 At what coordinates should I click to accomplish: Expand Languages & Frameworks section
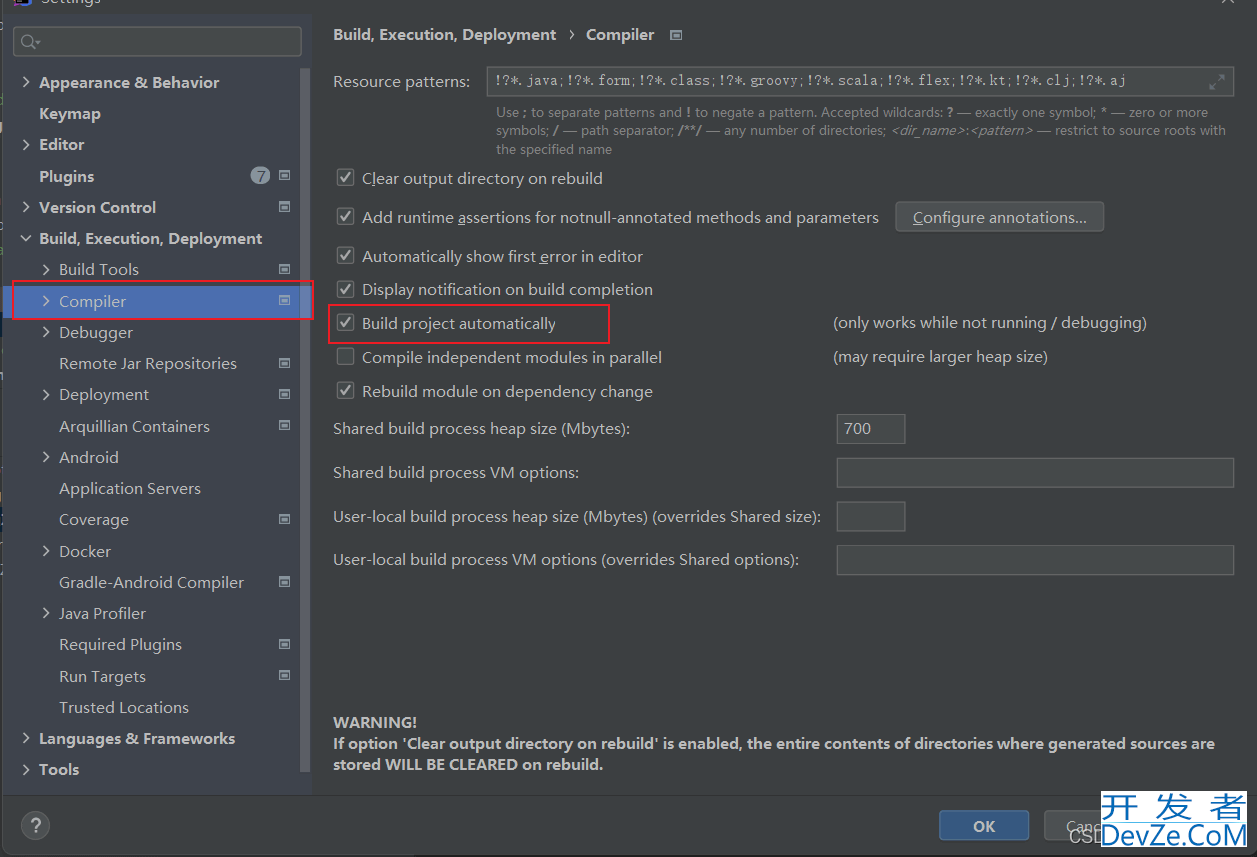[x=26, y=738]
